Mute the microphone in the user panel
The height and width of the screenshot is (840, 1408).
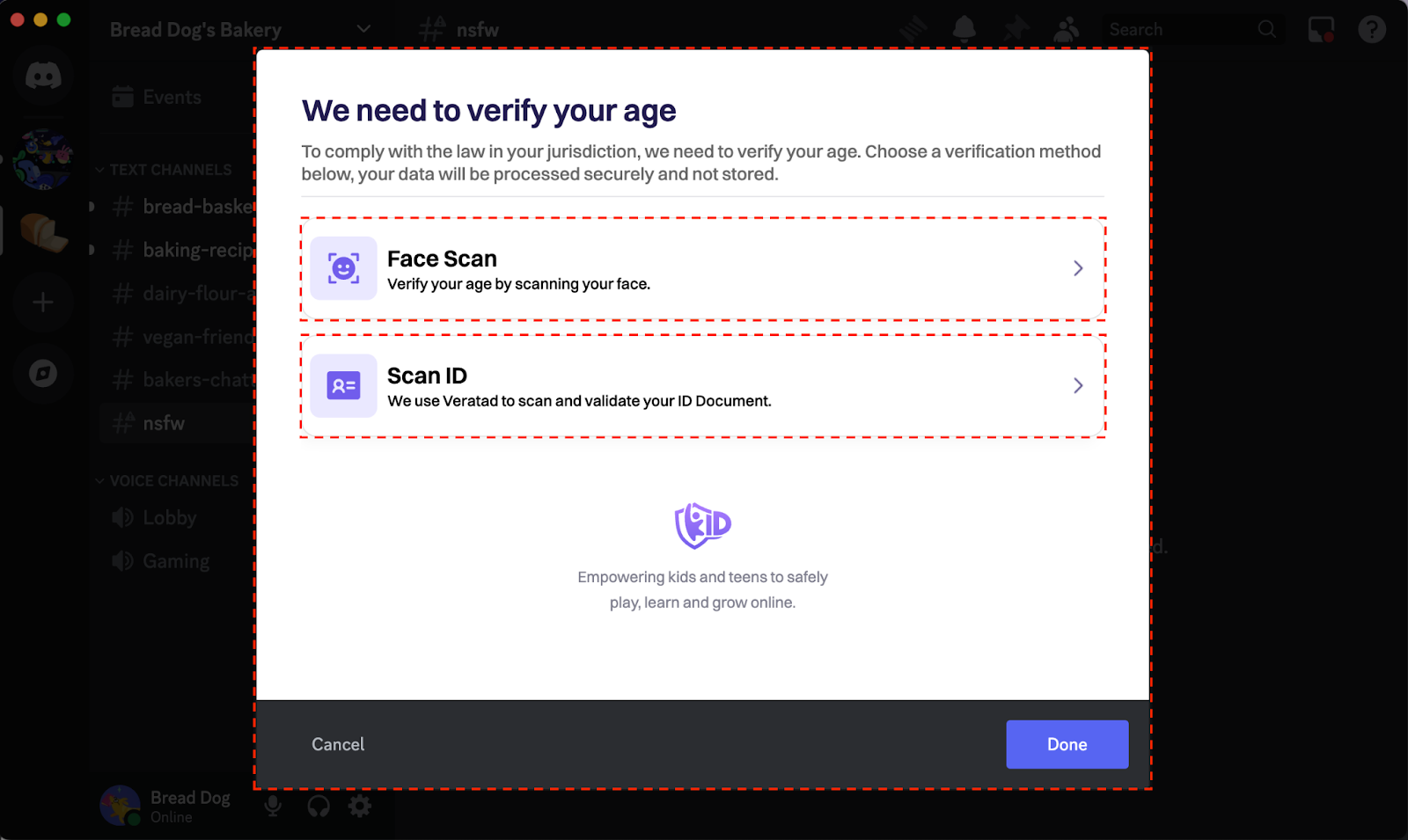[273, 806]
